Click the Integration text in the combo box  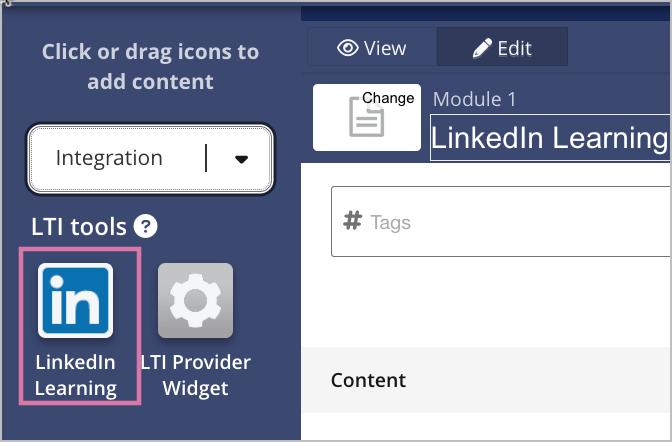109,158
